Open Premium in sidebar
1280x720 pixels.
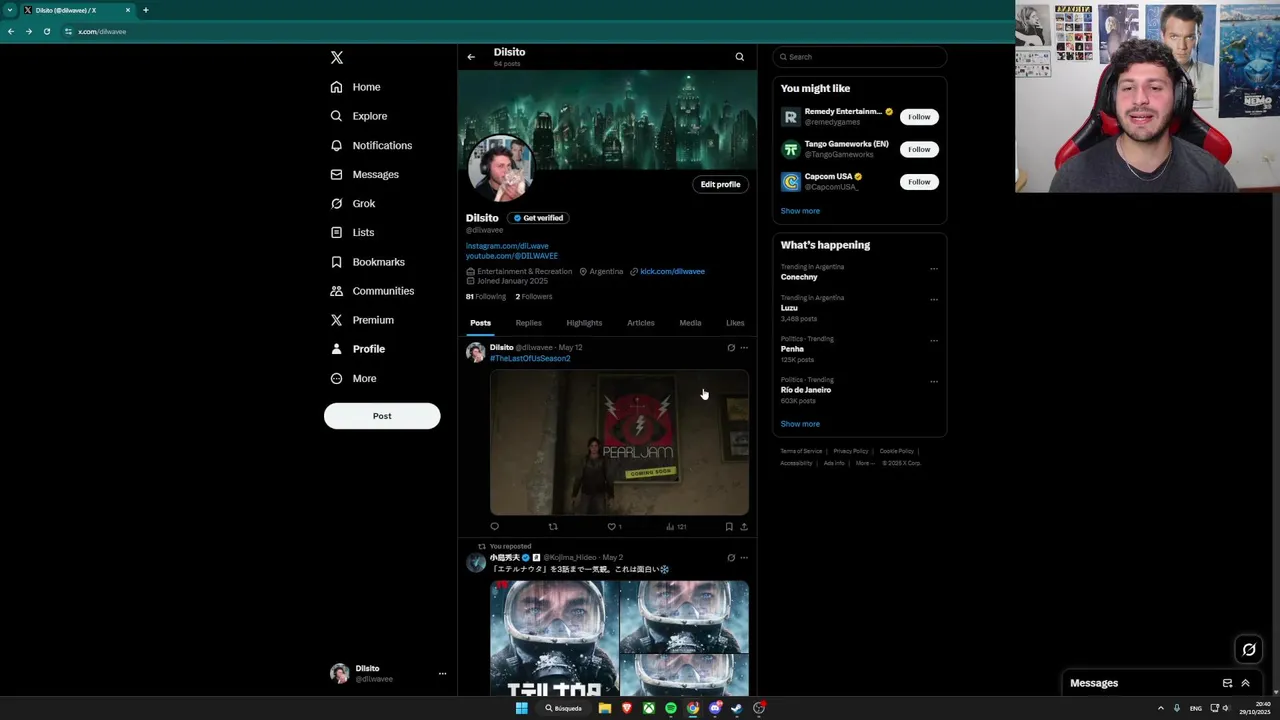(362, 320)
